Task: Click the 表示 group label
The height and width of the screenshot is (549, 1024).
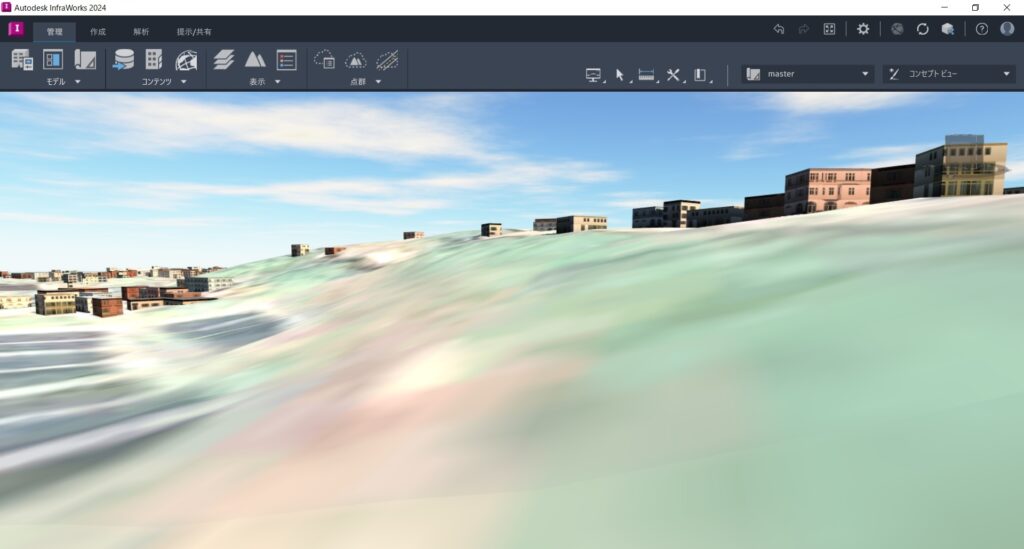Action: (257, 82)
